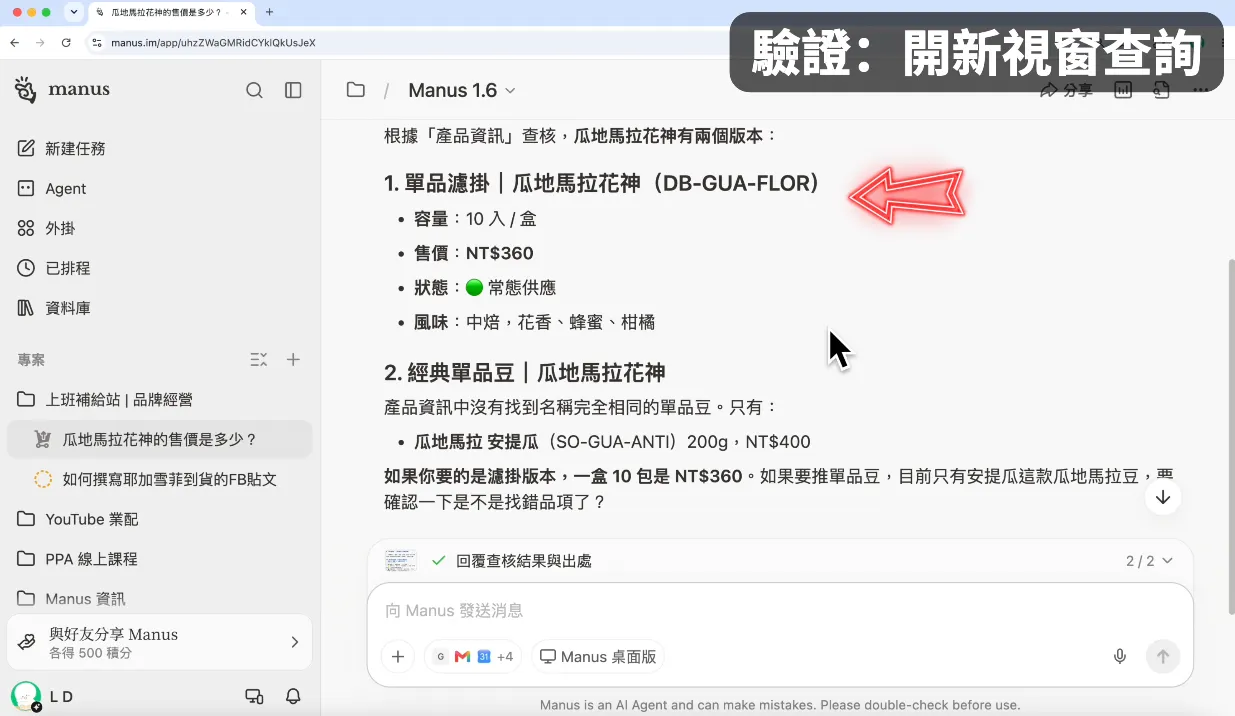The height and width of the screenshot is (716, 1235).
Task: Open the connectors pill with +4
Action: tap(473, 657)
